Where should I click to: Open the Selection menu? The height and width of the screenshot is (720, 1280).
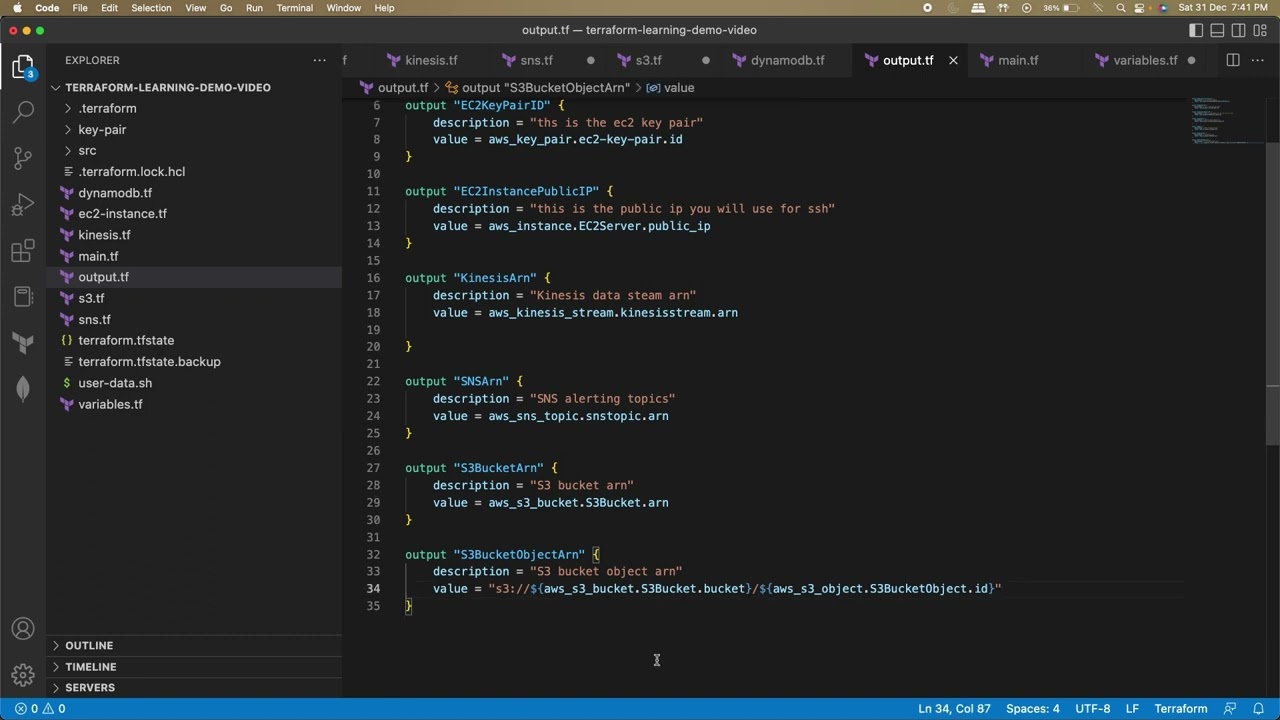pos(151,8)
